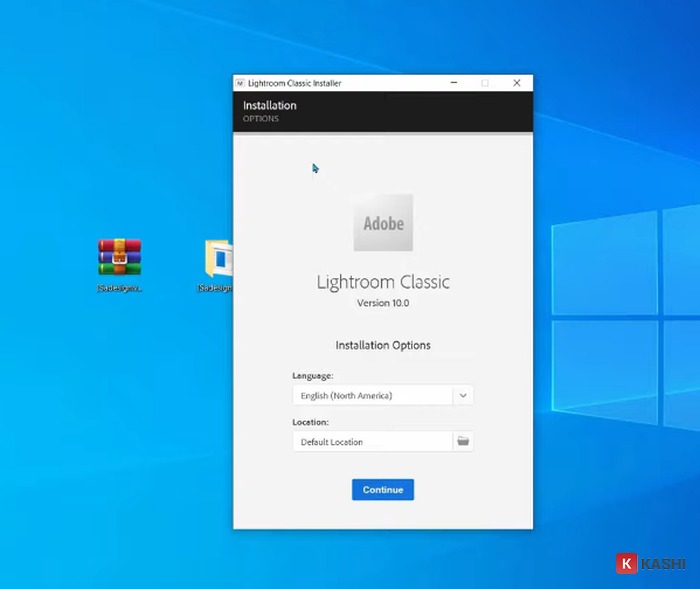
Task: Close the Lightroom Classic Installer window
Action: pos(516,83)
